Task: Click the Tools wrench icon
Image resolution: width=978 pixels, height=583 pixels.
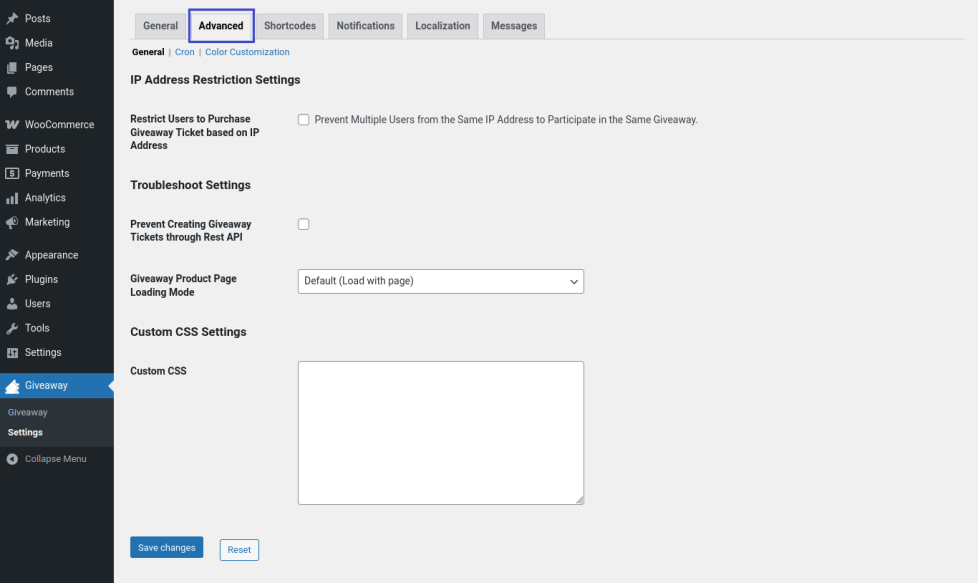Action: pos(12,328)
